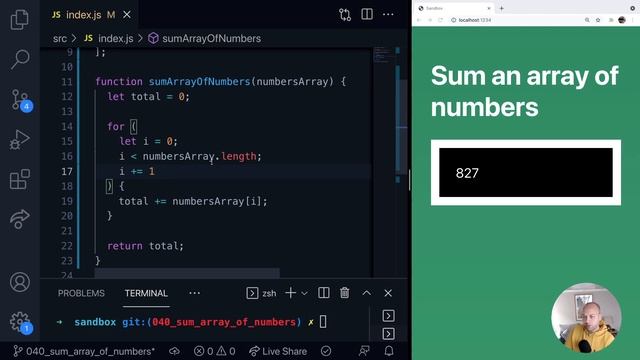Screen dimensions: 640x360
Task: Go forward in the browser
Action: click(x=430, y=20)
